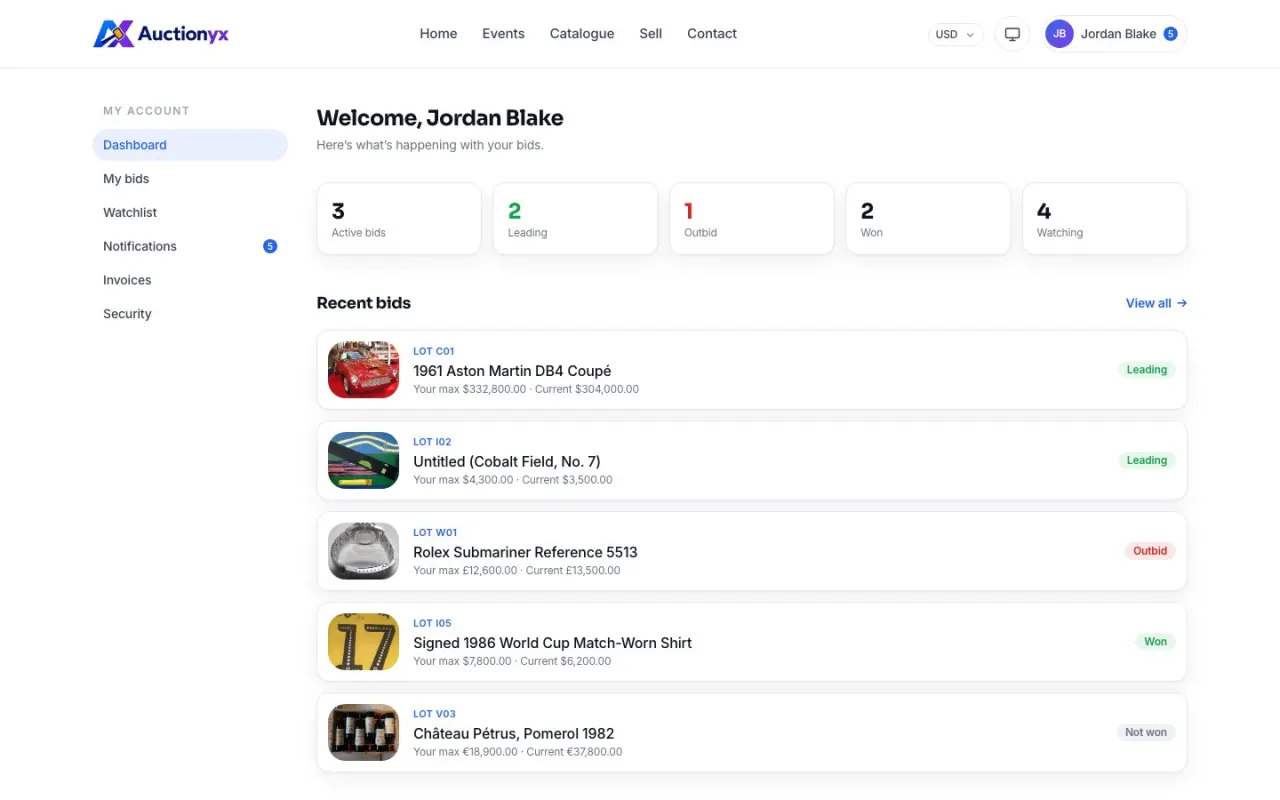Open the Aston Martin DB4 thumbnail

click(x=364, y=370)
